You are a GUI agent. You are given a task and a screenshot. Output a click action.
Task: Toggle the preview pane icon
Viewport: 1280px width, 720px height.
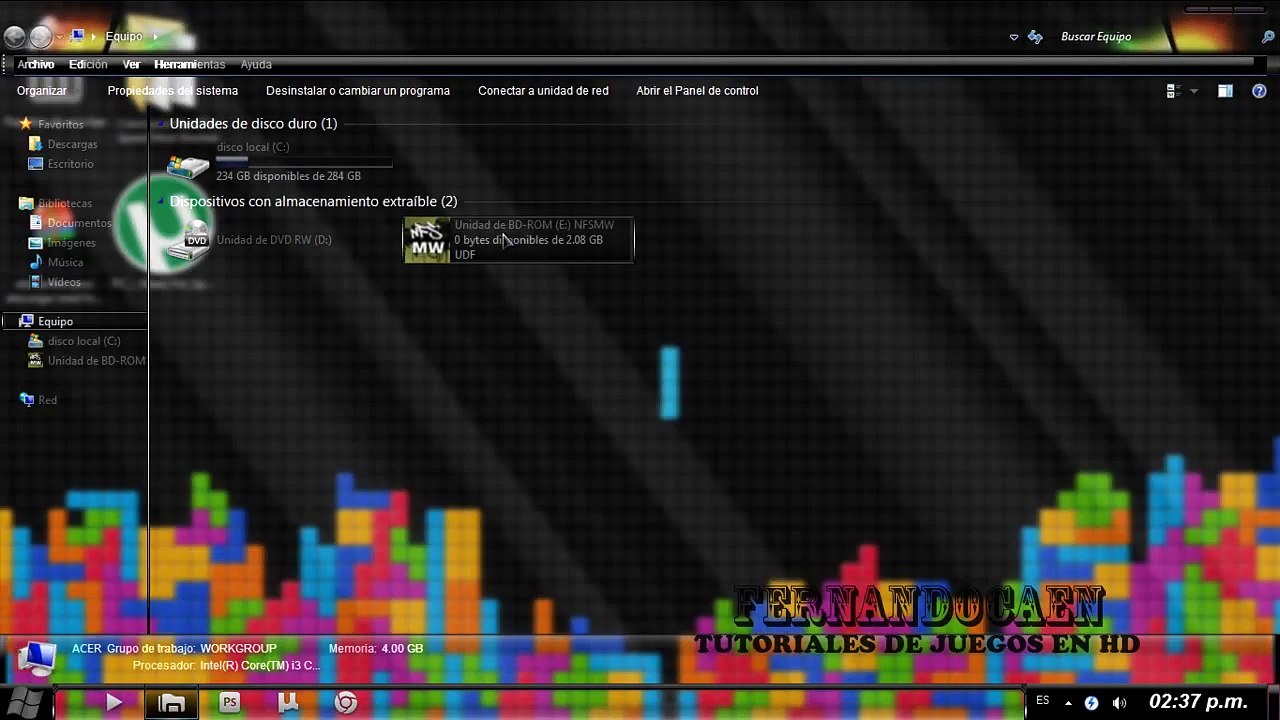(x=1225, y=91)
